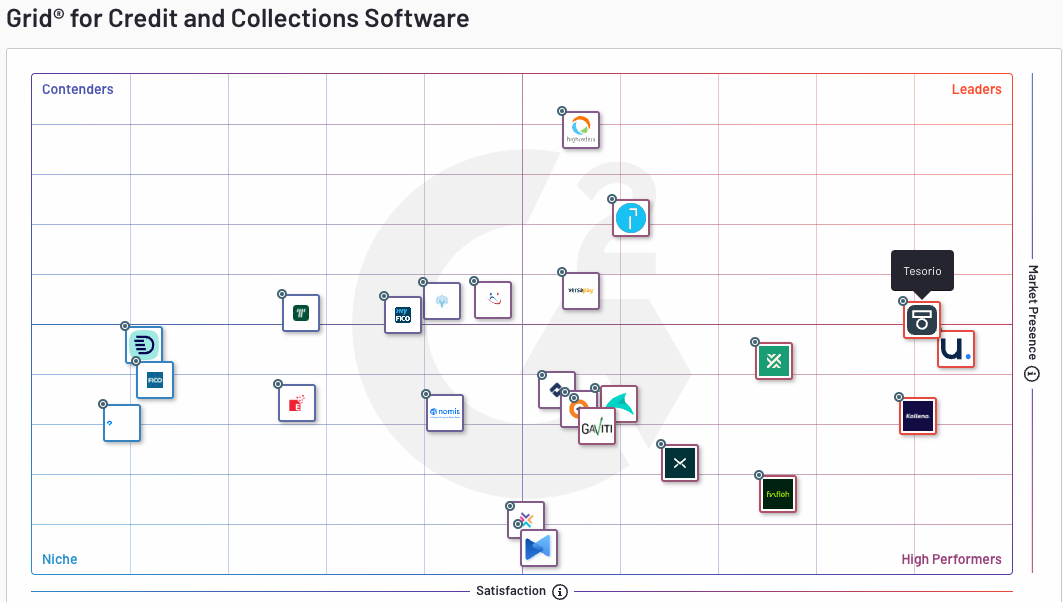This screenshot has height=602, width=1063.
Task: Click the Gaviti logo tile
Action: [x=597, y=427]
